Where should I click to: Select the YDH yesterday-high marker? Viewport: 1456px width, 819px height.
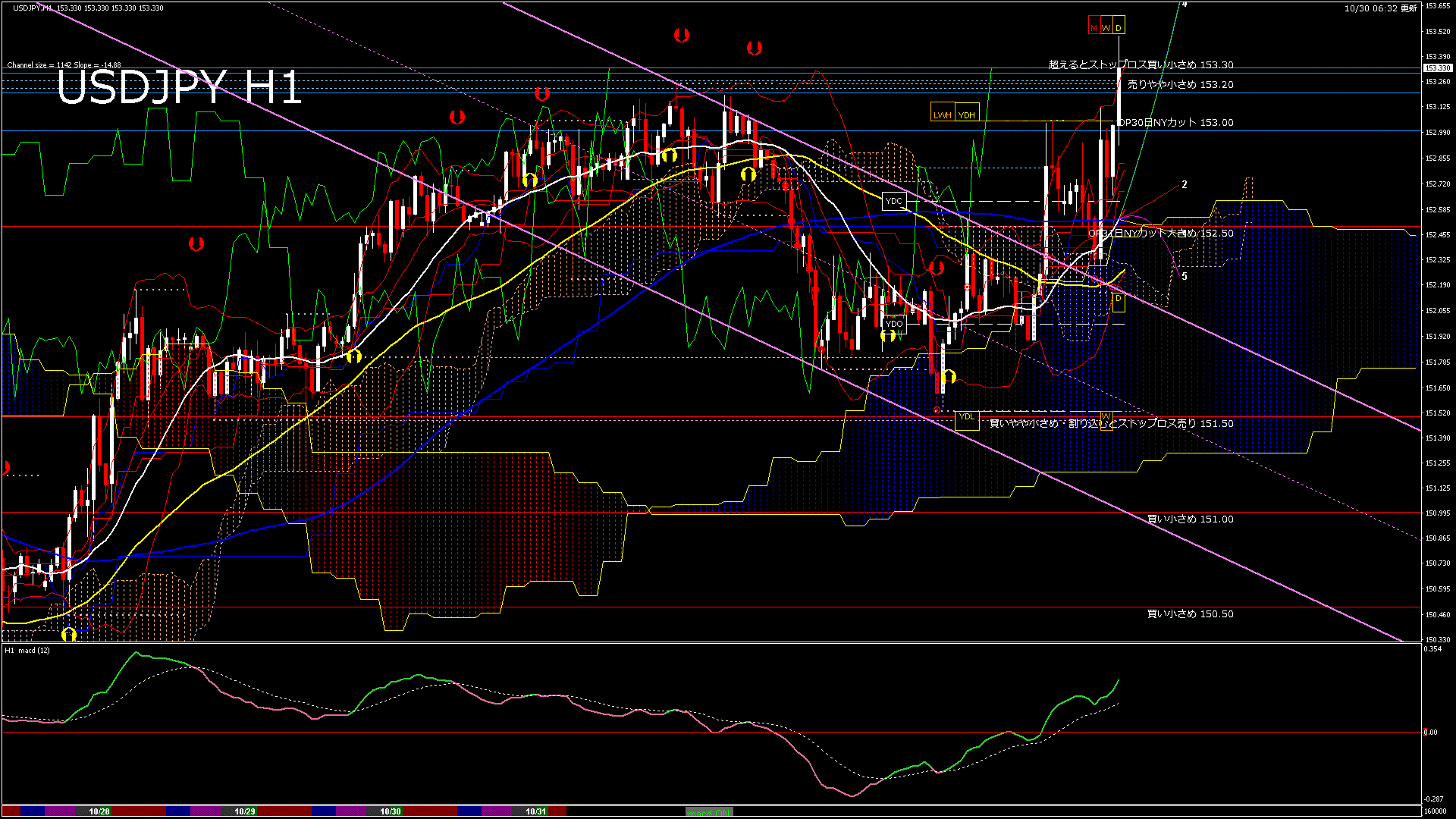click(966, 115)
